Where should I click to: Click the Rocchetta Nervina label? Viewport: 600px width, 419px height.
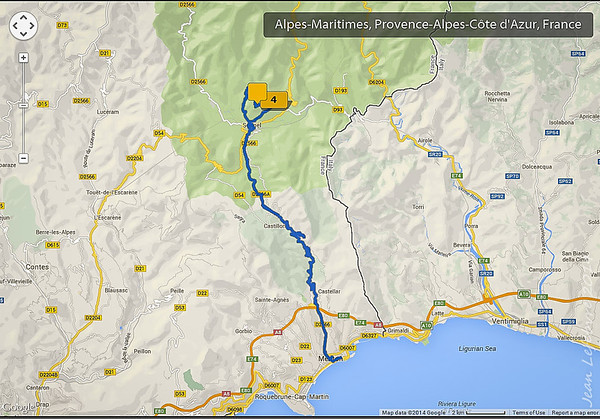[x=497, y=96]
